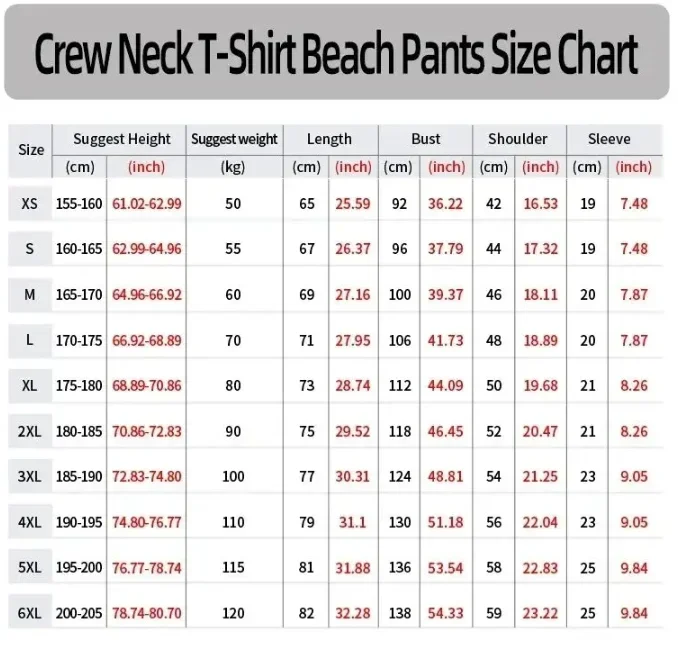Click the 'Sleeve' column header
Screen dimensions: 678x654
[x=609, y=139]
